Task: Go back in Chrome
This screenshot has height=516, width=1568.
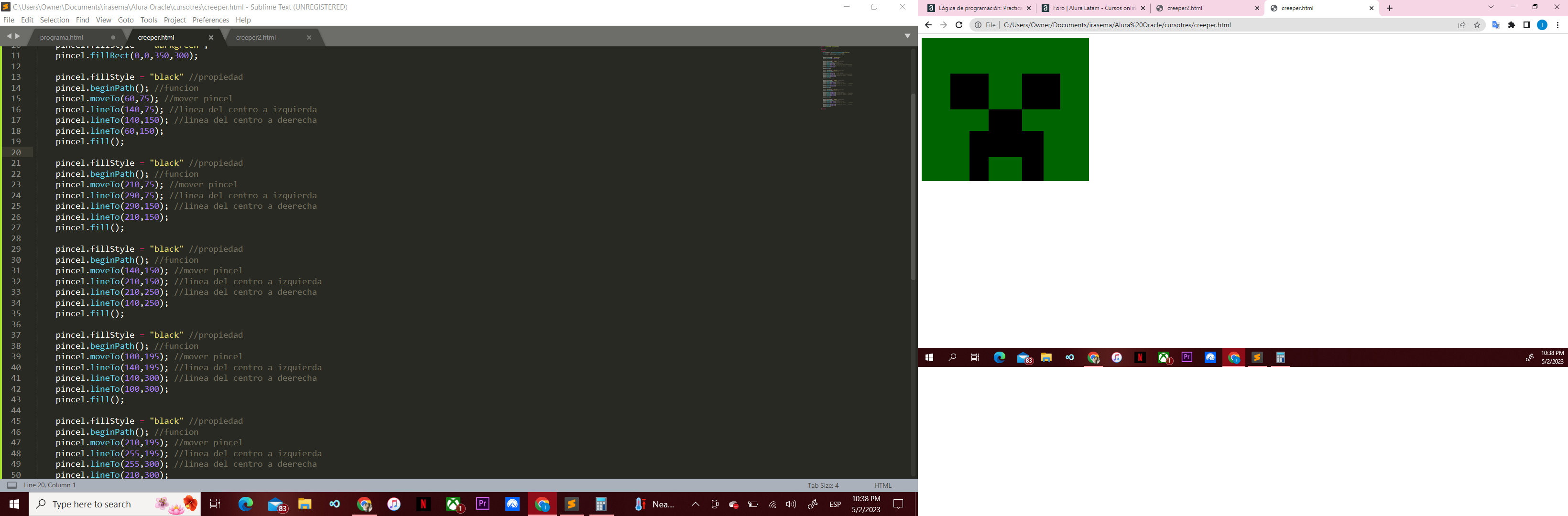Action: [x=927, y=25]
